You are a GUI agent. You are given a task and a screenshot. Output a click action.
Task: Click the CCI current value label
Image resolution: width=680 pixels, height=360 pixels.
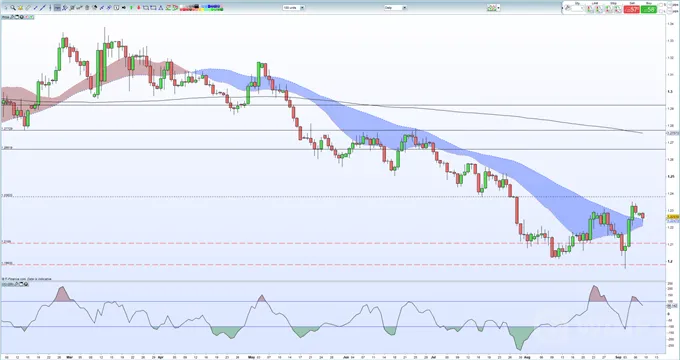point(673,306)
